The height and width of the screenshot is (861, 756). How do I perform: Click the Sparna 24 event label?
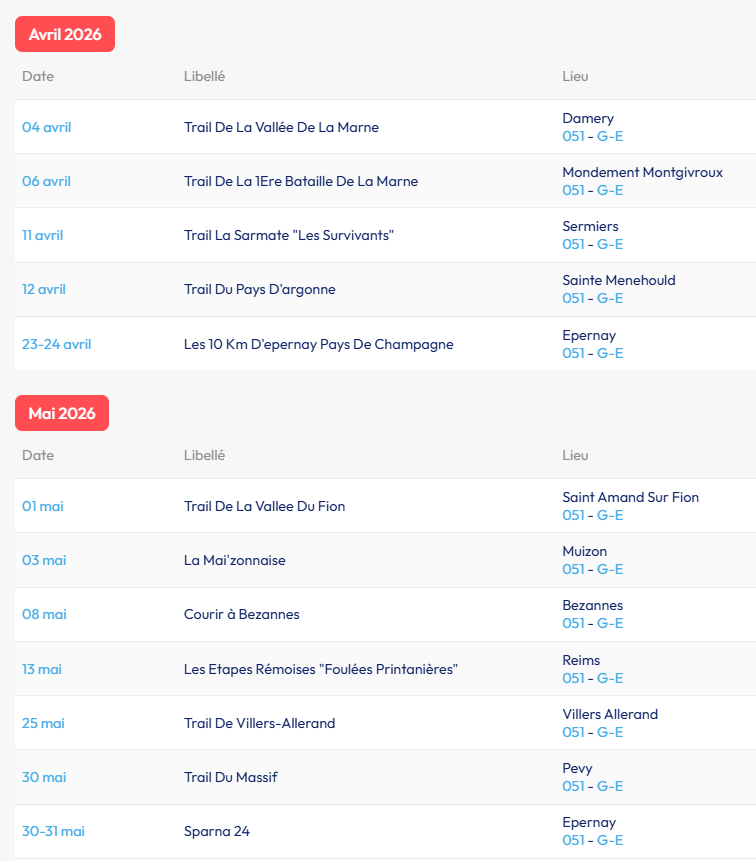click(x=217, y=831)
